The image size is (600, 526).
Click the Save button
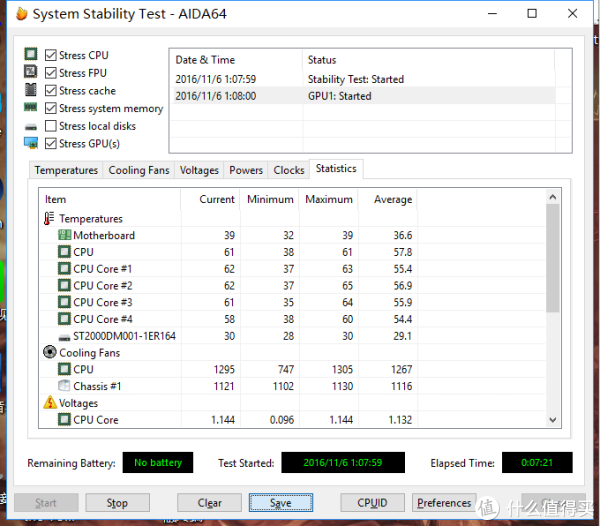(x=280, y=503)
